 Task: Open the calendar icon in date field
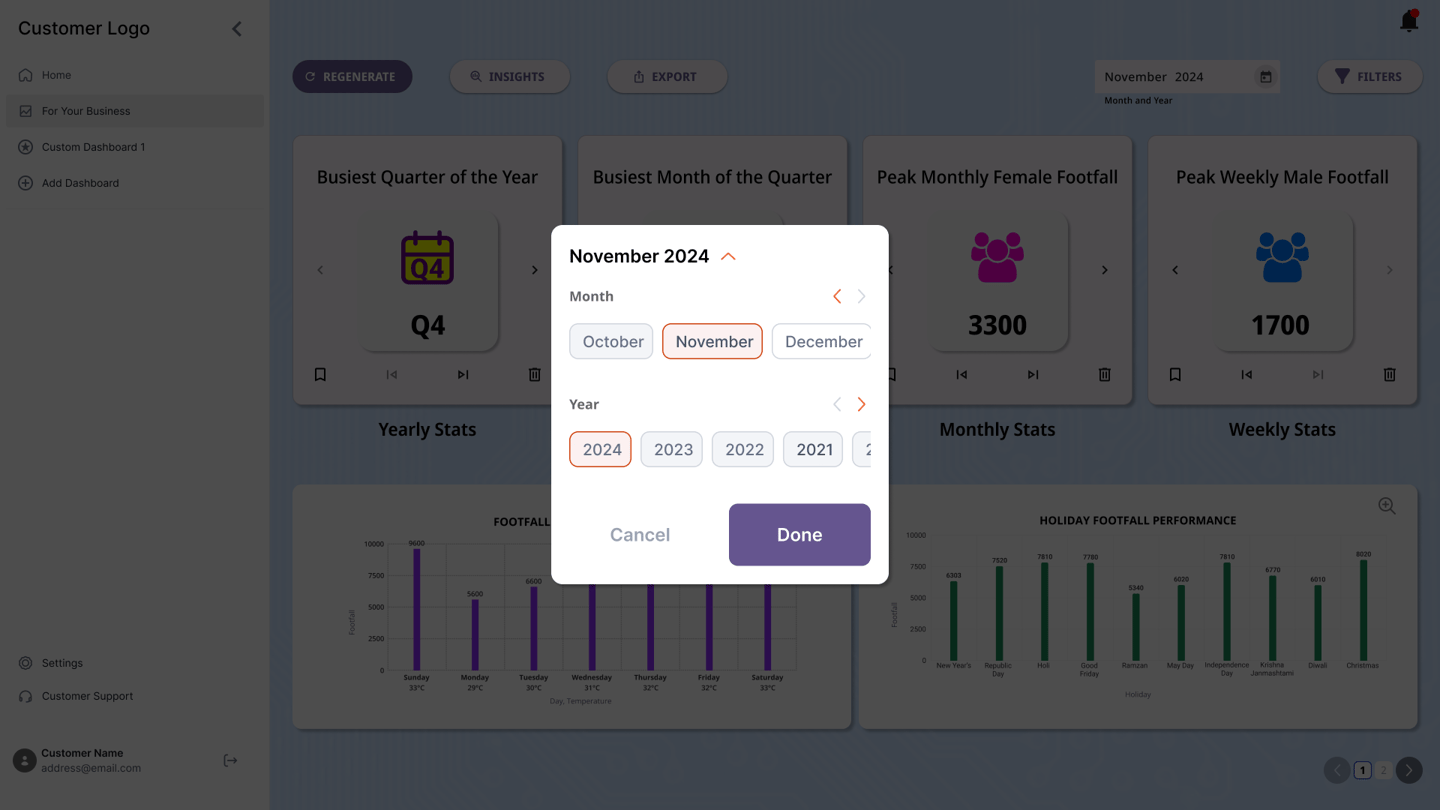[x=1265, y=77]
